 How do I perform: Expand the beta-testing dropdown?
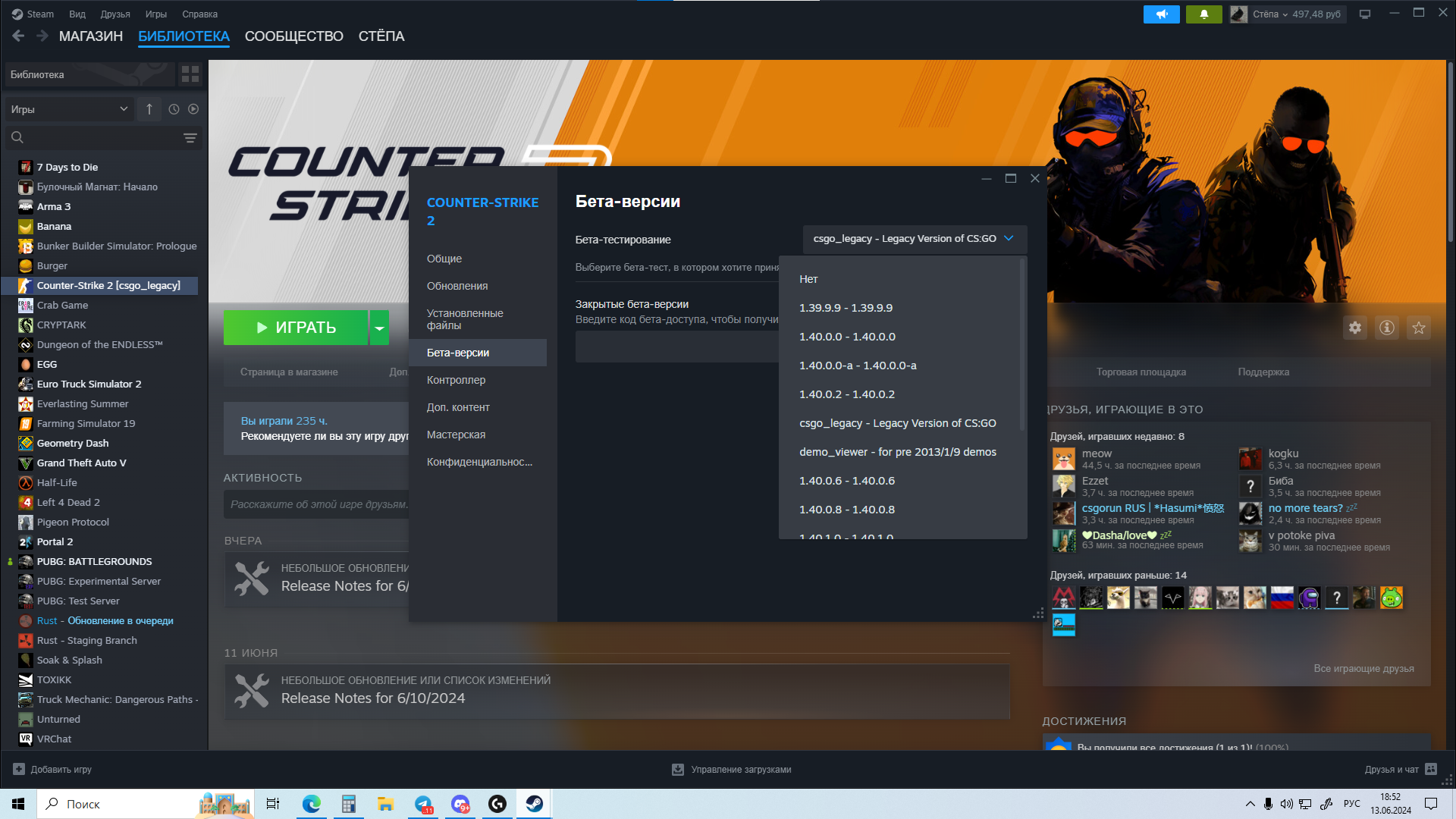[x=915, y=239]
